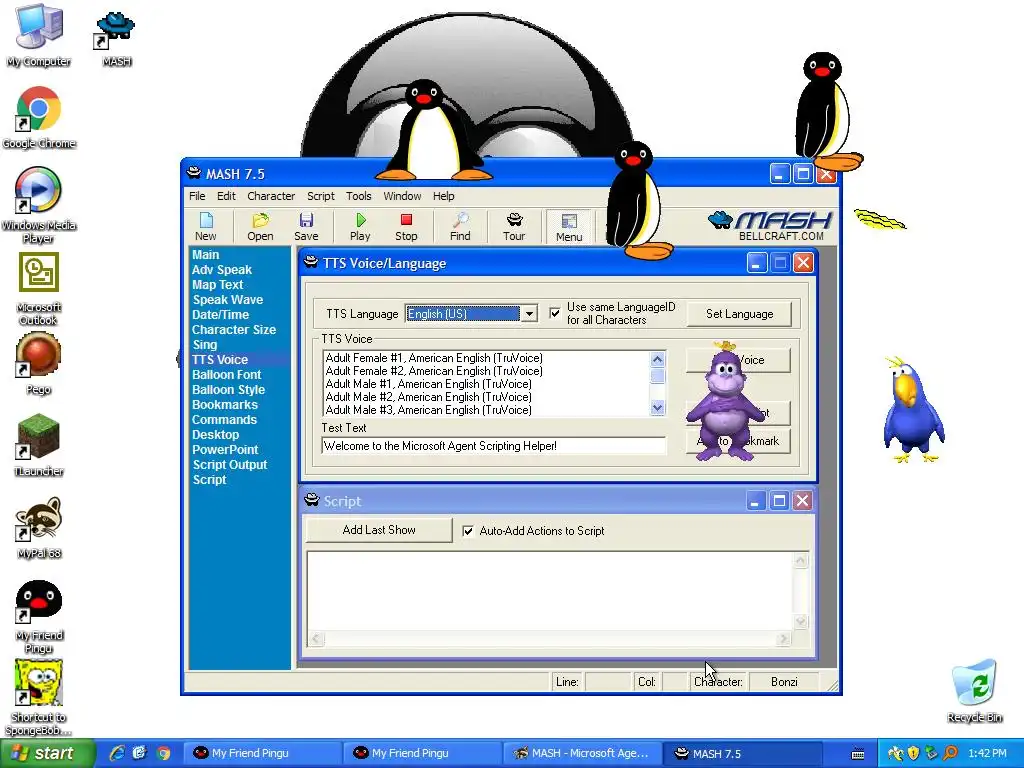Open the Window menu

pyautogui.click(x=402, y=196)
